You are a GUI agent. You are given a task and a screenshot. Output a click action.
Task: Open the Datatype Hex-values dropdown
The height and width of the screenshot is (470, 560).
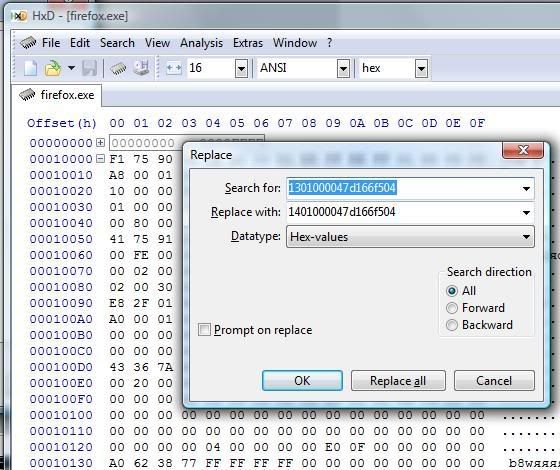click(x=410, y=236)
